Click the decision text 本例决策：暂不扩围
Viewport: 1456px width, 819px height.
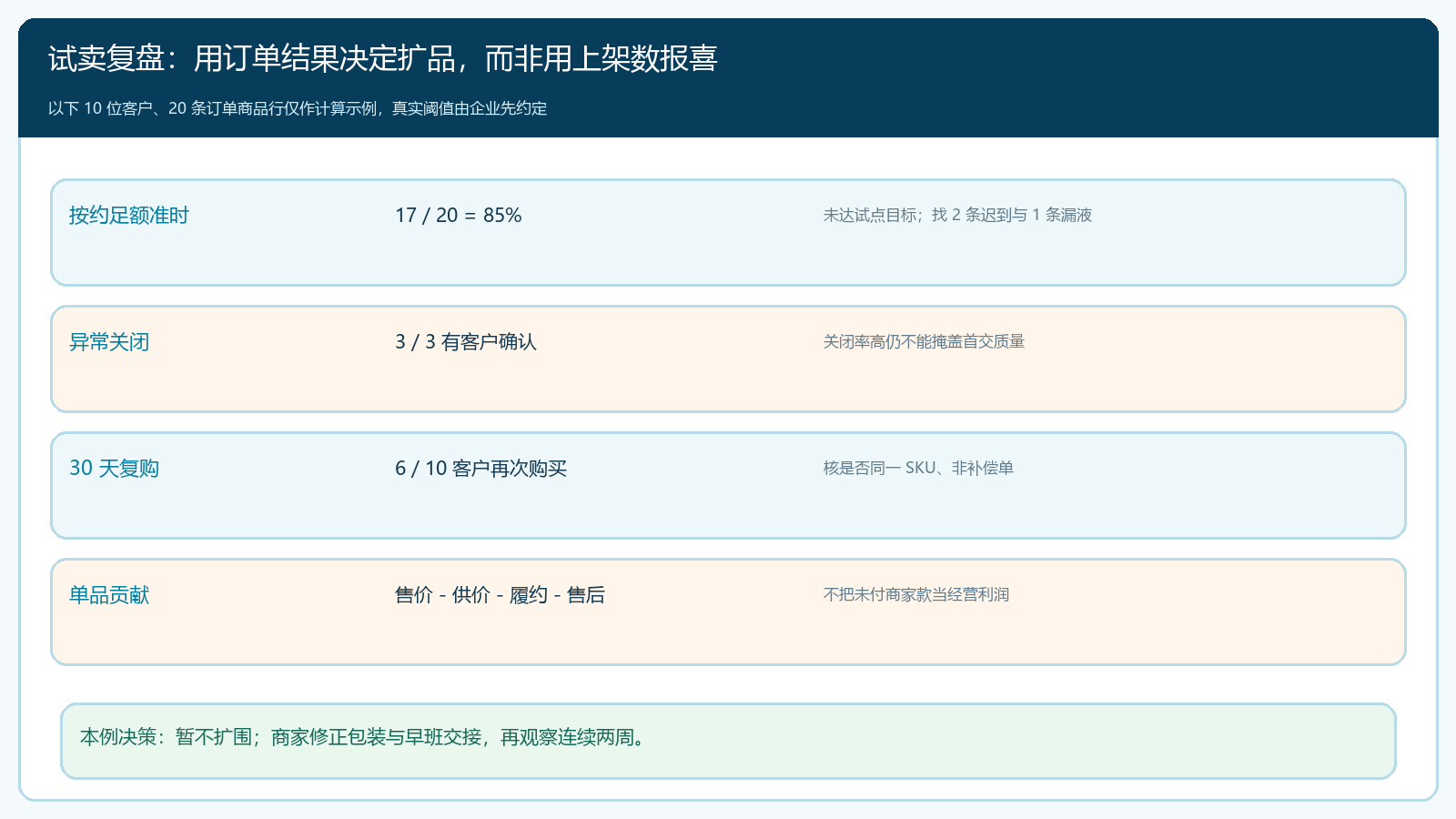pos(166,737)
